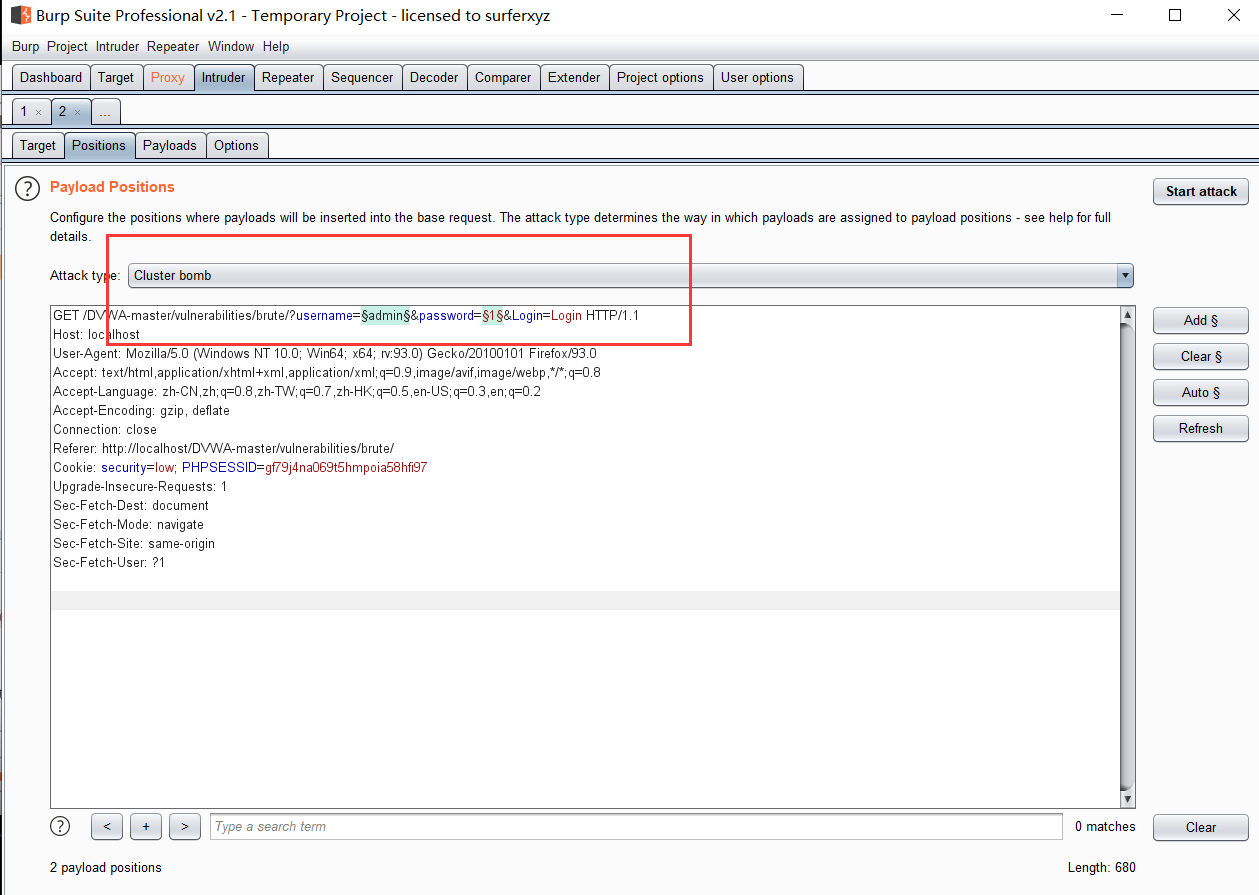Click the Sec-Fetch-Mode: navigate line
Screen dimensions: 1259x895
128,525
